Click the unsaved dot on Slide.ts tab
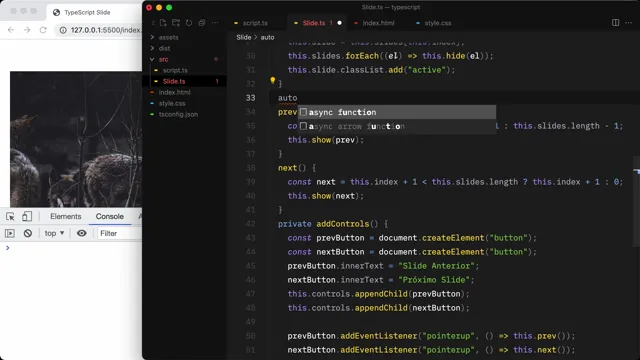Screen dimensions: 640x360 (x=339, y=23)
